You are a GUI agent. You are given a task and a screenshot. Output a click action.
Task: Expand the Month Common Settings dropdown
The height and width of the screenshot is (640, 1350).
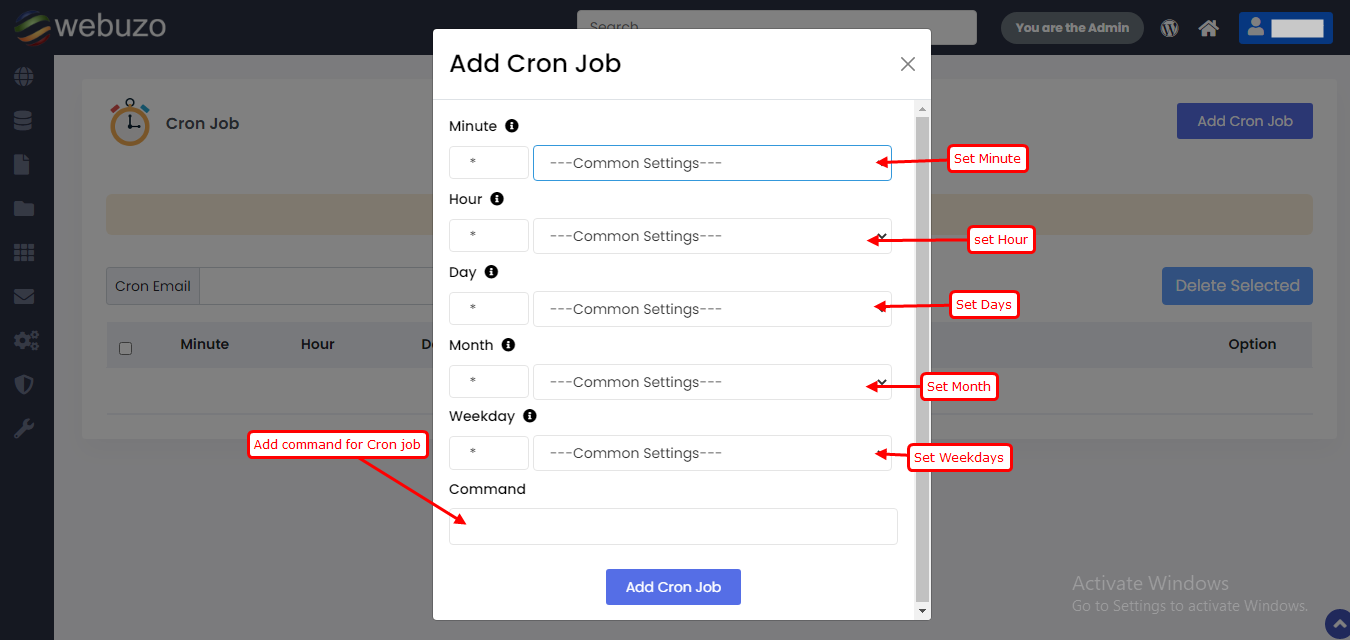coord(711,382)
